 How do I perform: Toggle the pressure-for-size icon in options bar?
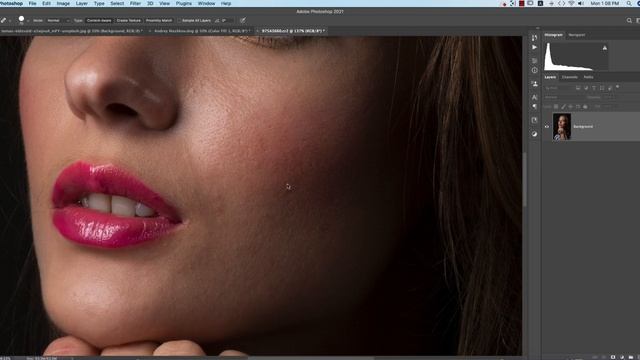pyautogui.click(x=243, y=20)
